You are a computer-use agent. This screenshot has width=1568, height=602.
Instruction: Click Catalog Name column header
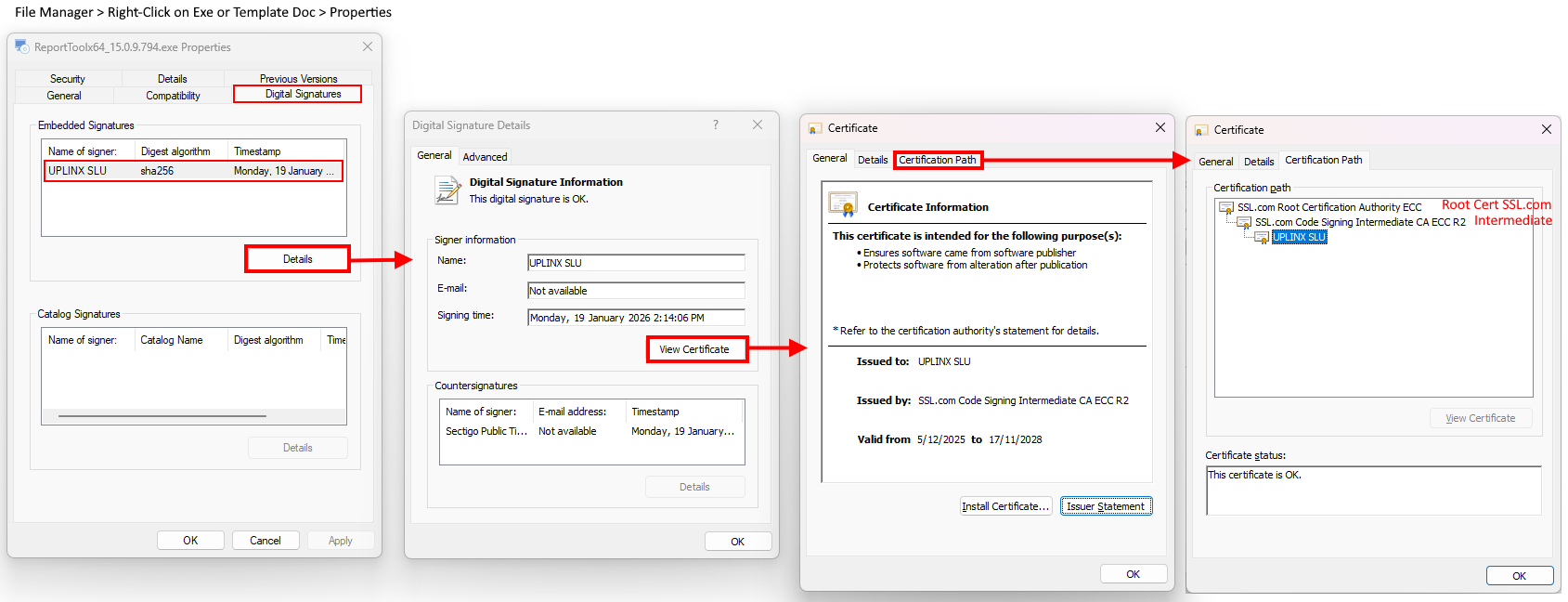click(181, 340)
